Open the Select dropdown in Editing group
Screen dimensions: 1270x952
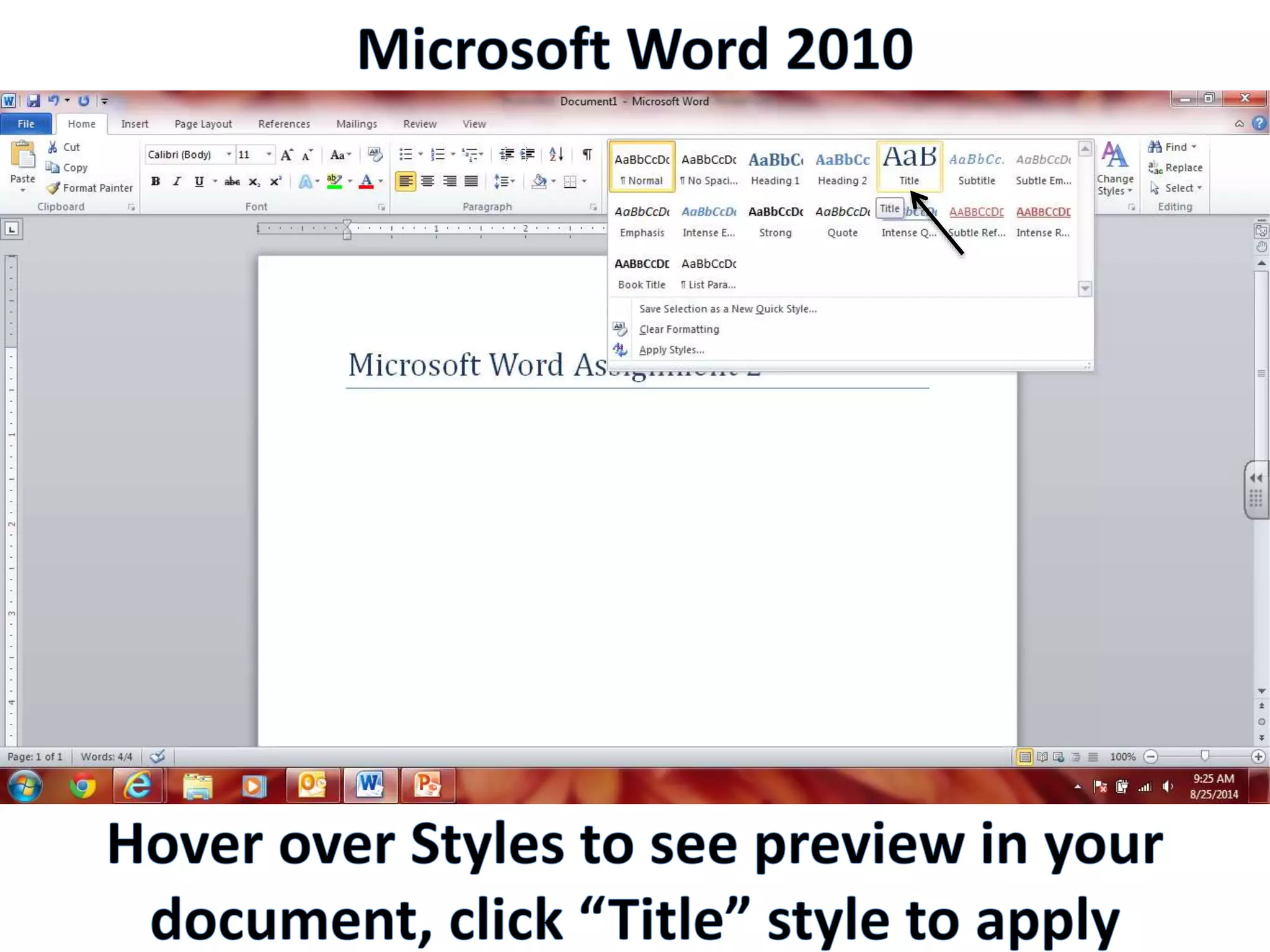pyautogui.click(x=1176, y=188)
